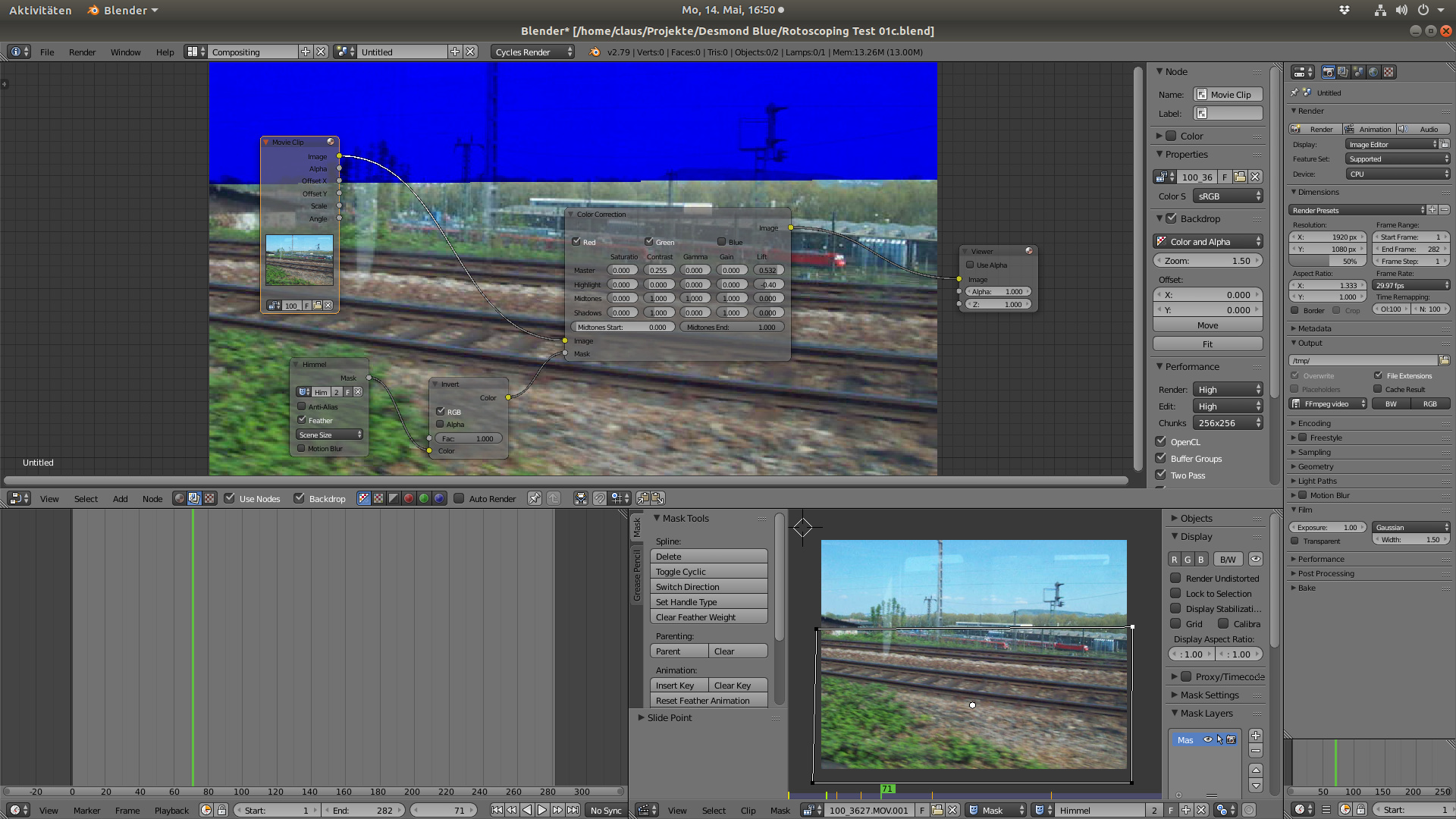Viewport: 1456px width, 819px height.
Task: Jump to first frame in timeline
Action: 497,810
